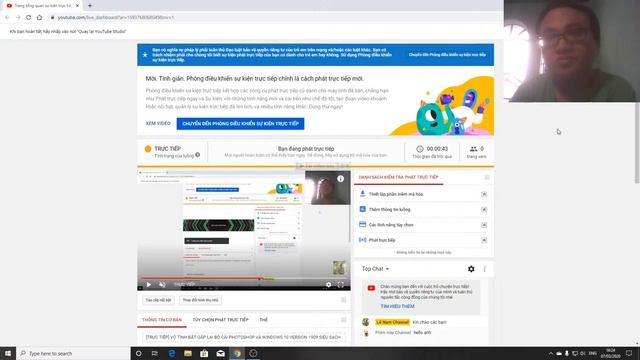Open Mail app from taskbar

point(220,353)
